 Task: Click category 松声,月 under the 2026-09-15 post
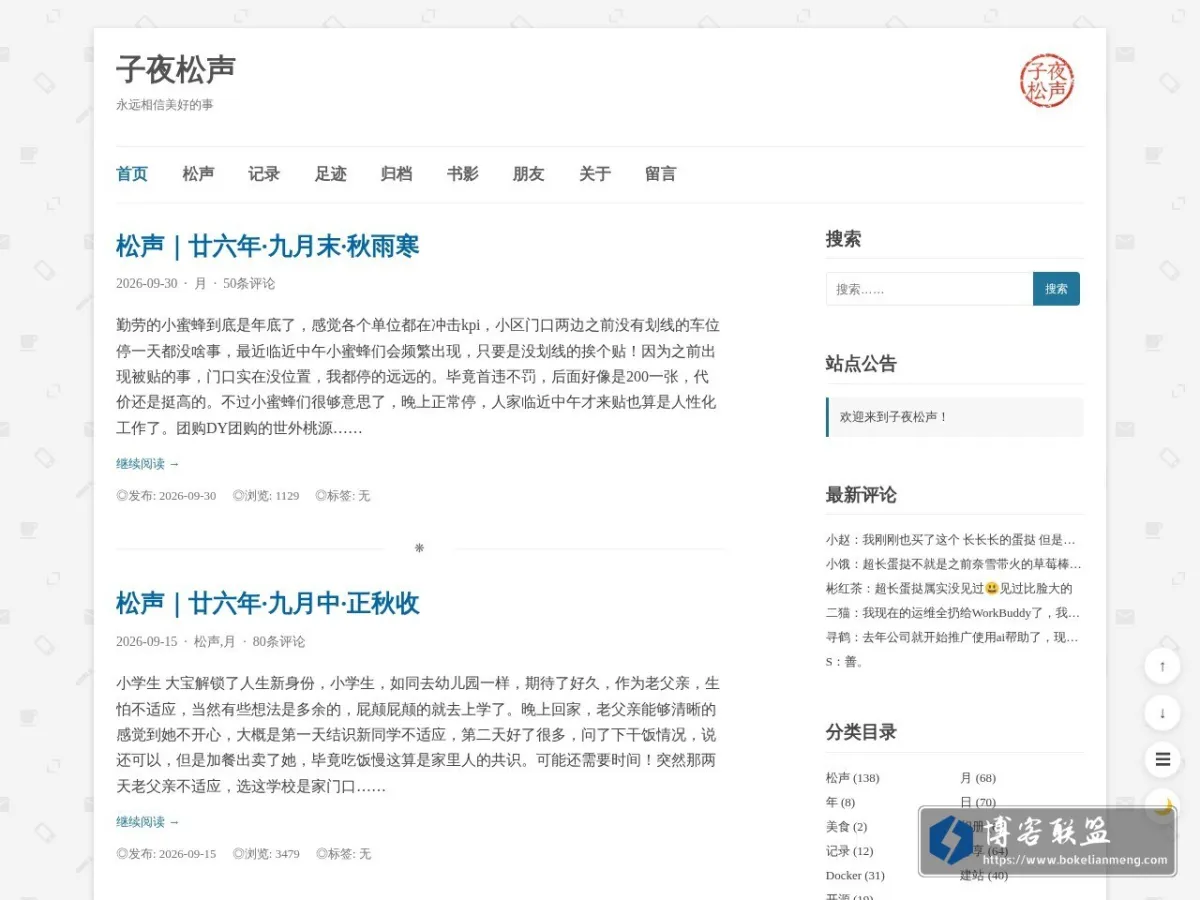coord(215,642)
